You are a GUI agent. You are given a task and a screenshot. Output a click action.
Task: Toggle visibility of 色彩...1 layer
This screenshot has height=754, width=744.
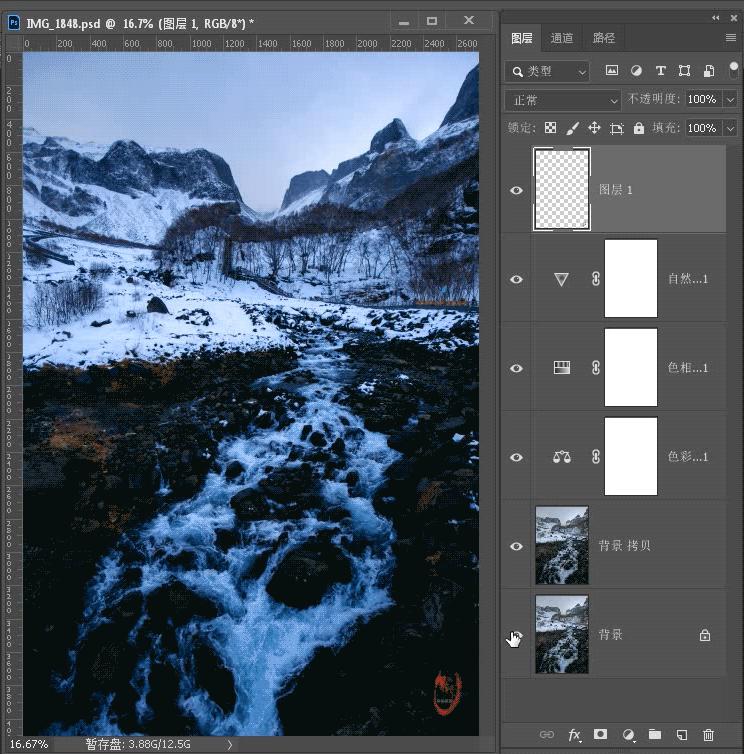(517, 457)
